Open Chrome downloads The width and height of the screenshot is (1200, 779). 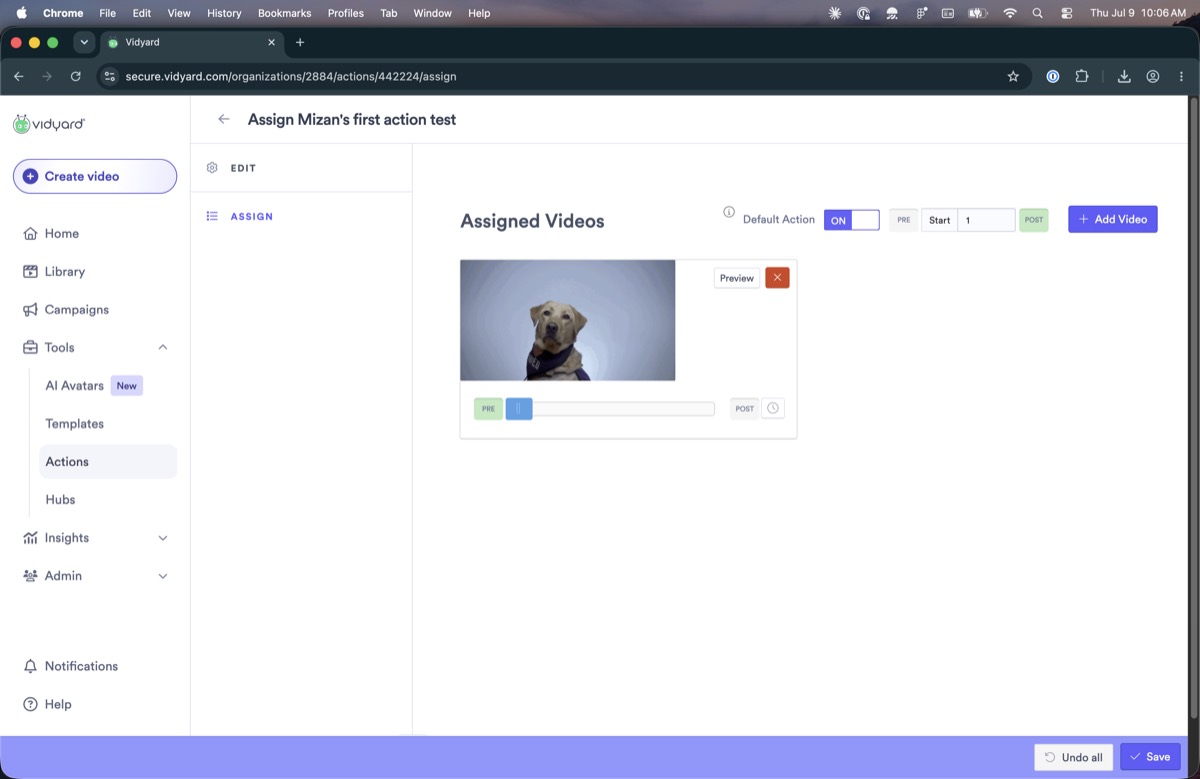tap(1124, 76)
